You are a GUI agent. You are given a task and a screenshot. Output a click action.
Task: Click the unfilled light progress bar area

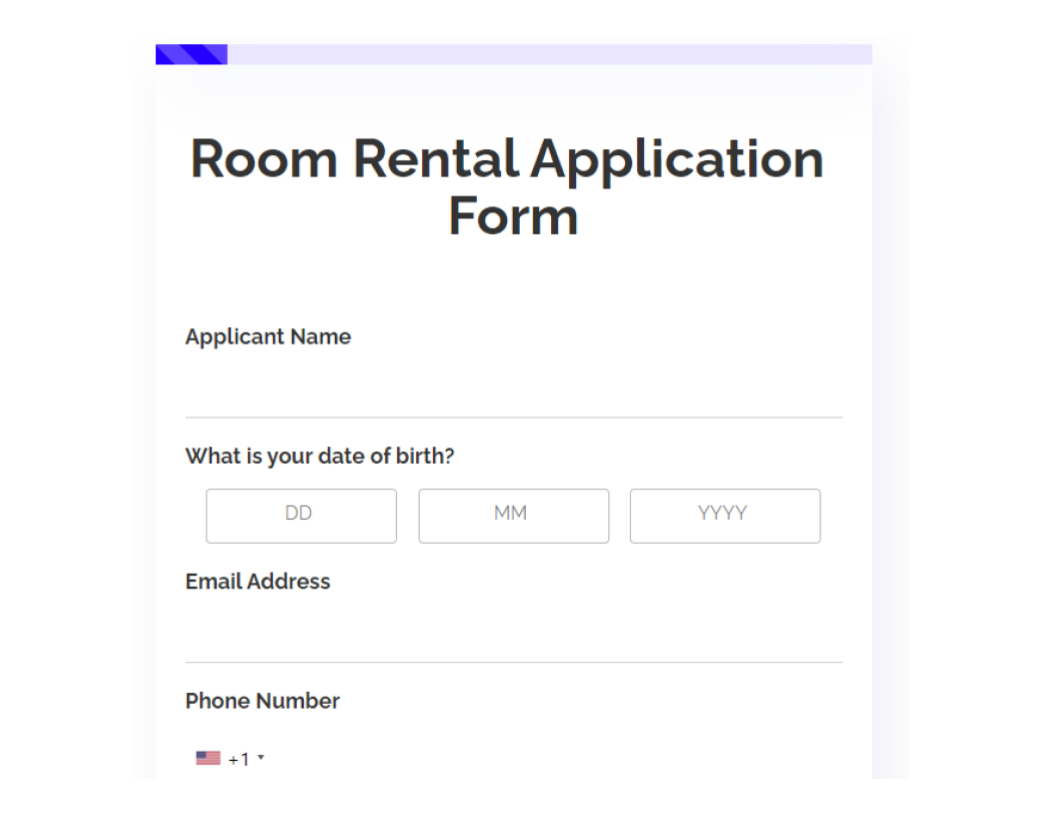(x=550, y=54)
